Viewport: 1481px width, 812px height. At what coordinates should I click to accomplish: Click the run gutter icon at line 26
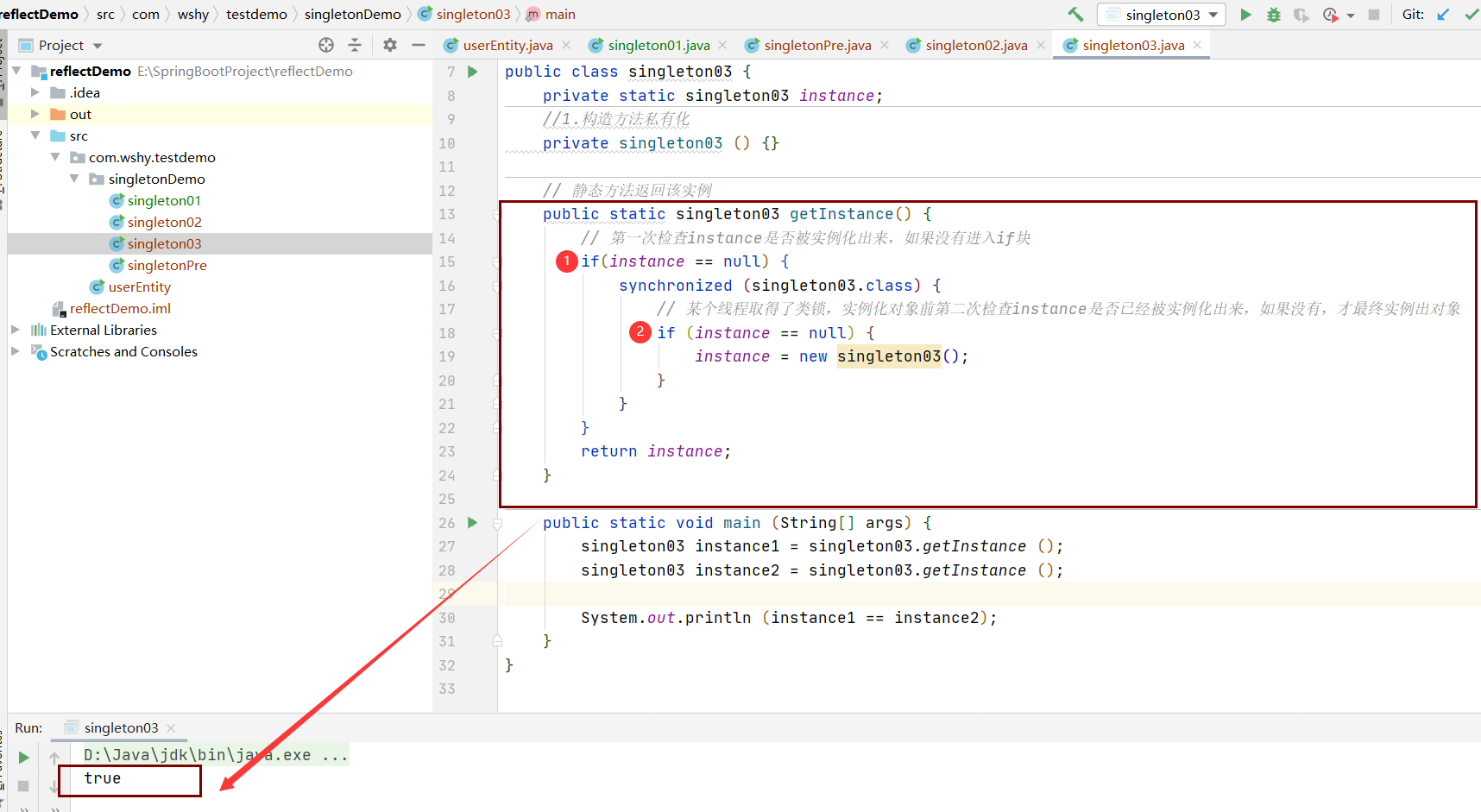[x=472, y=522]
